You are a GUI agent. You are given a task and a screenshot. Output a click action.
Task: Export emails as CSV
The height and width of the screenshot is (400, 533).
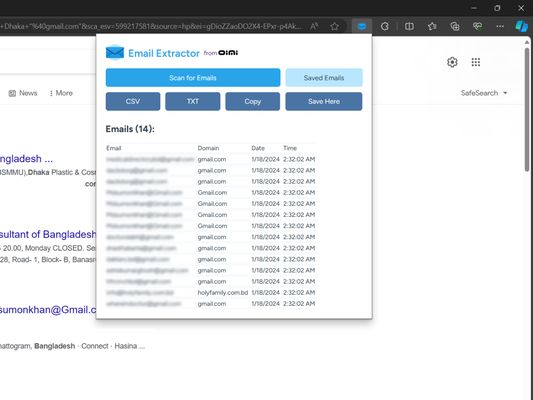tap(133, 101)
